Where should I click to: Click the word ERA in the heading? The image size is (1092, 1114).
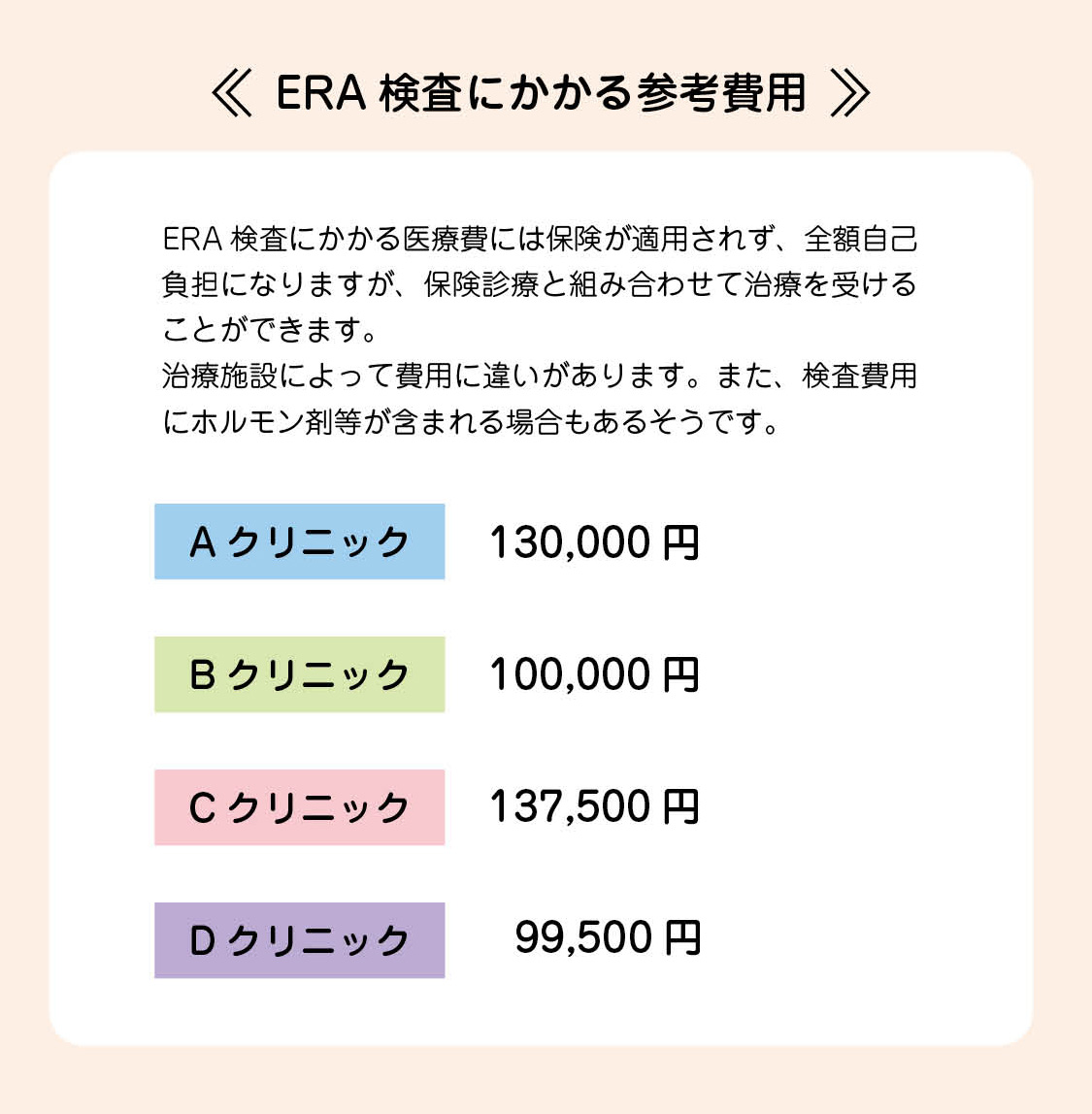tap(320, 94)
